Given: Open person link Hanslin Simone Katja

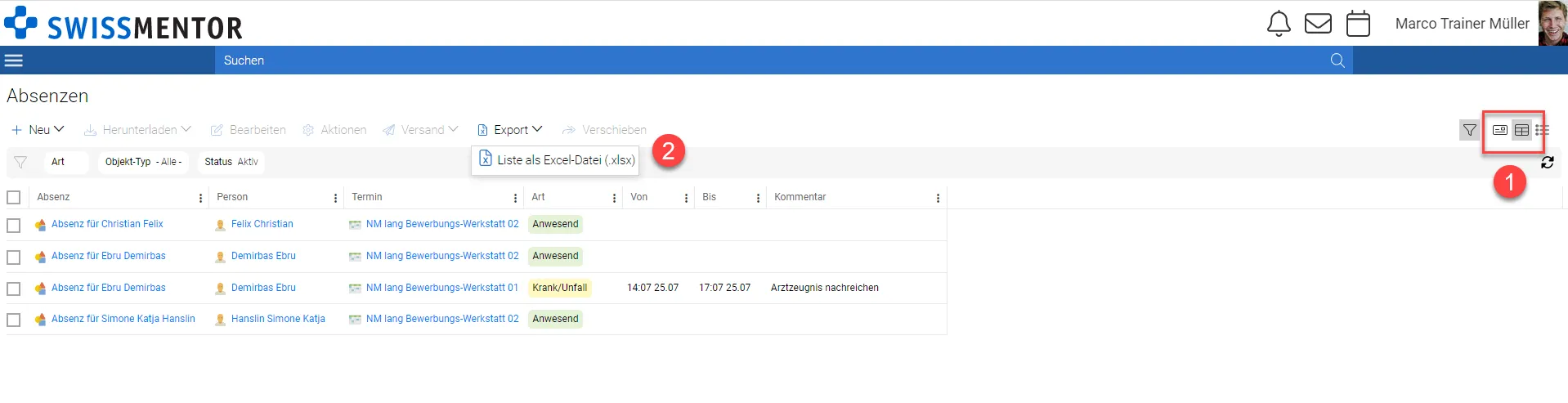Looking at the screenshot, I should coord(278,319).
